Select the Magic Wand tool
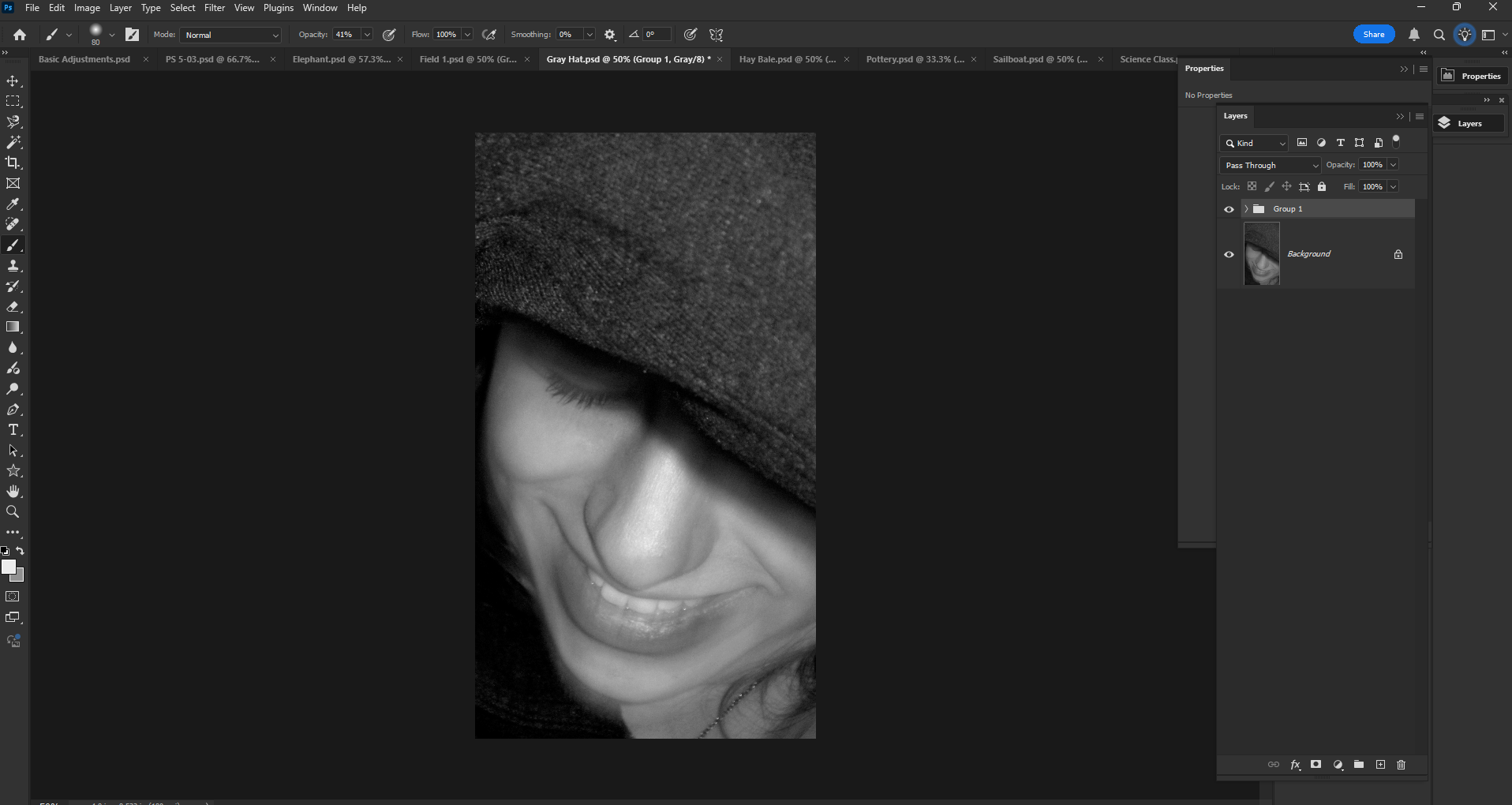1512x805 pixels. pyautogui.click(x=13, y=142)
